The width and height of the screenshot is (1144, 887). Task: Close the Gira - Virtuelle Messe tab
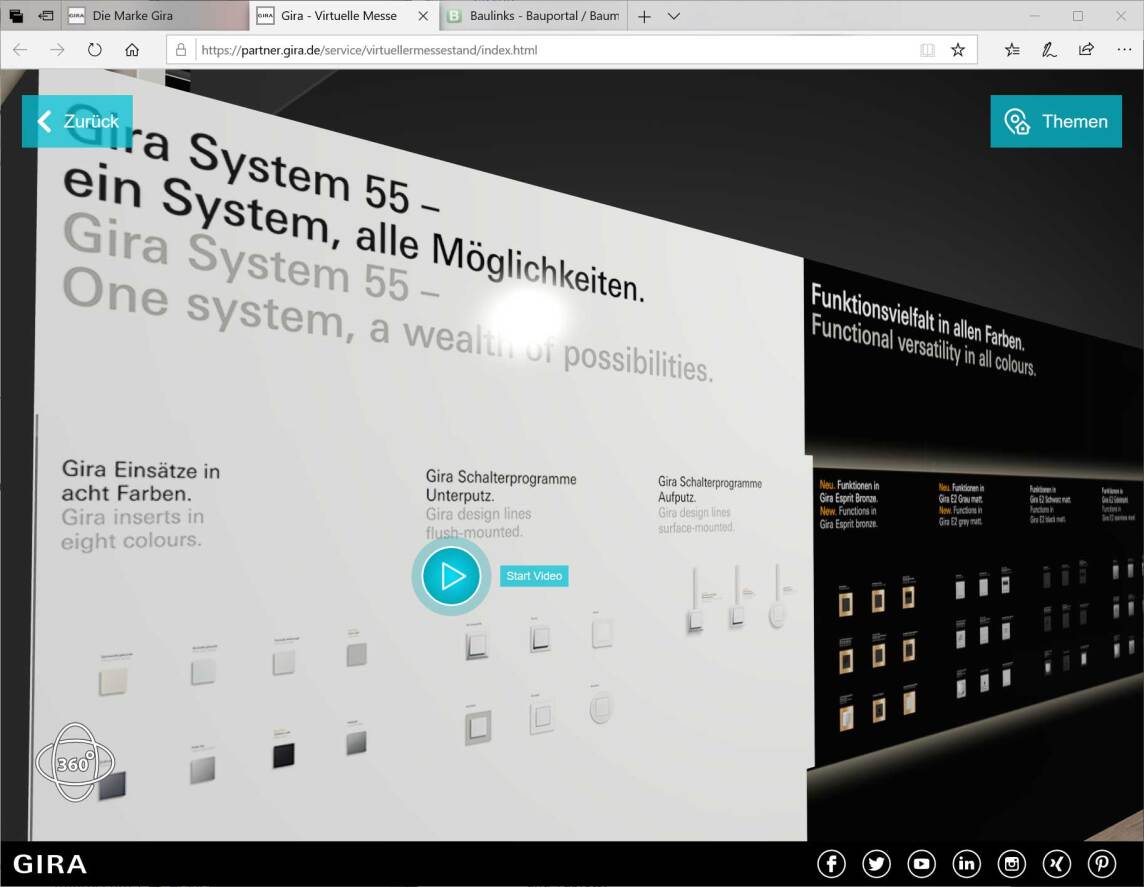(423, 15)
